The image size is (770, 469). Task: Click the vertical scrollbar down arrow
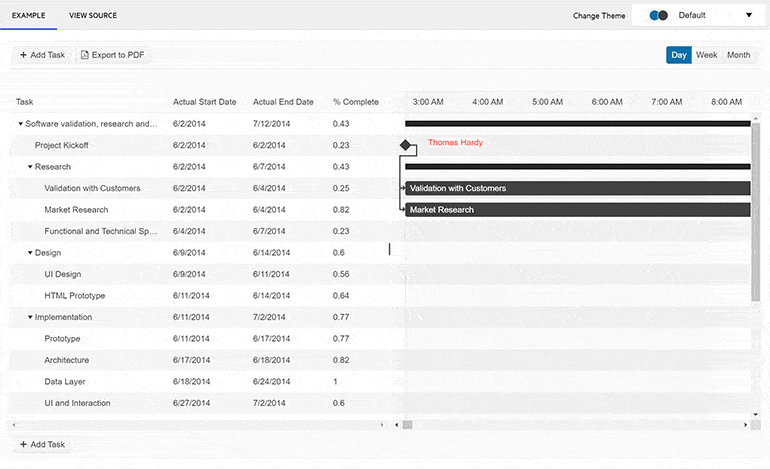756,415
